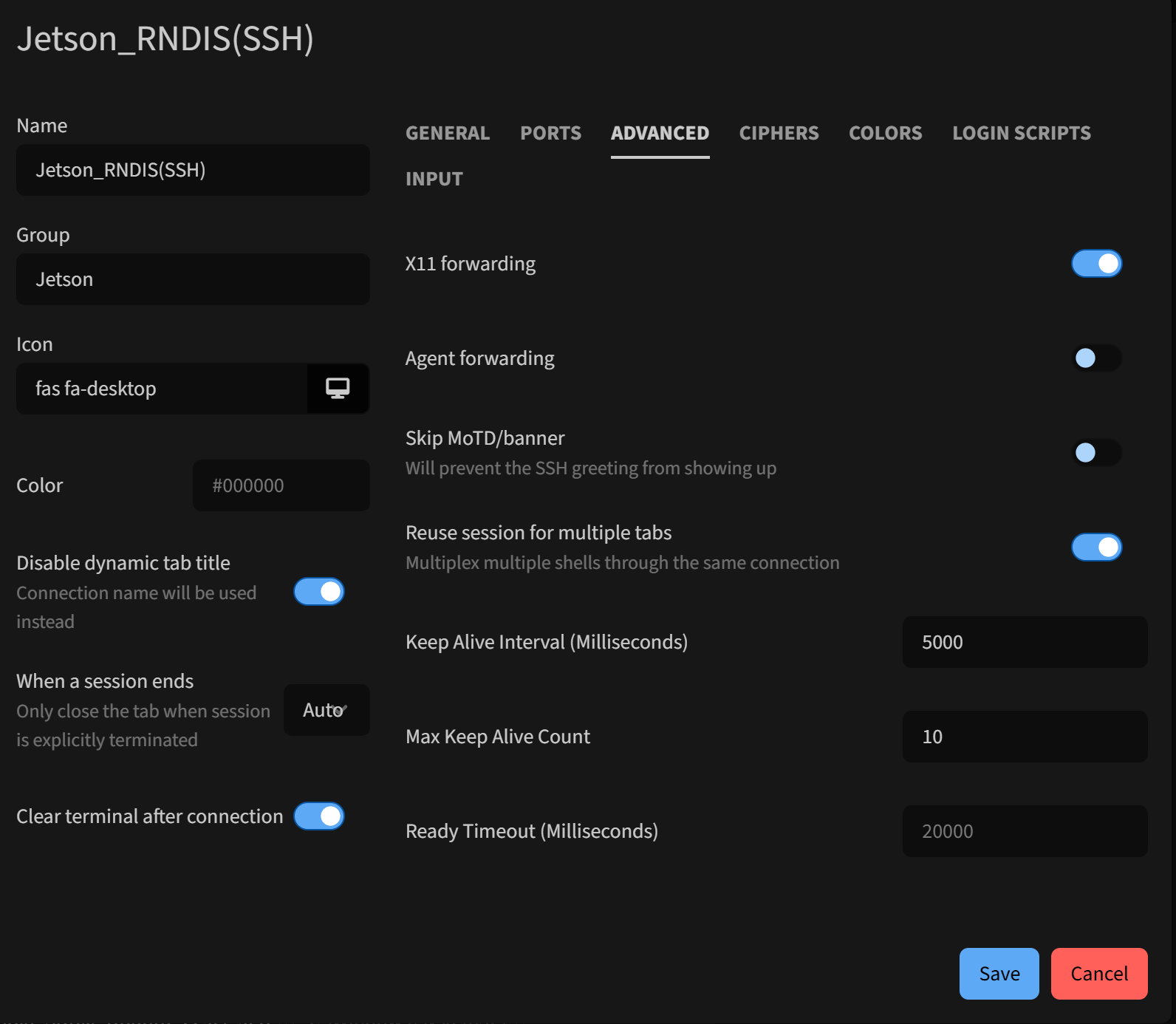Switch to the General tab
Viewport: 1176px width, 1024px height.
click(x=448, y=133)
